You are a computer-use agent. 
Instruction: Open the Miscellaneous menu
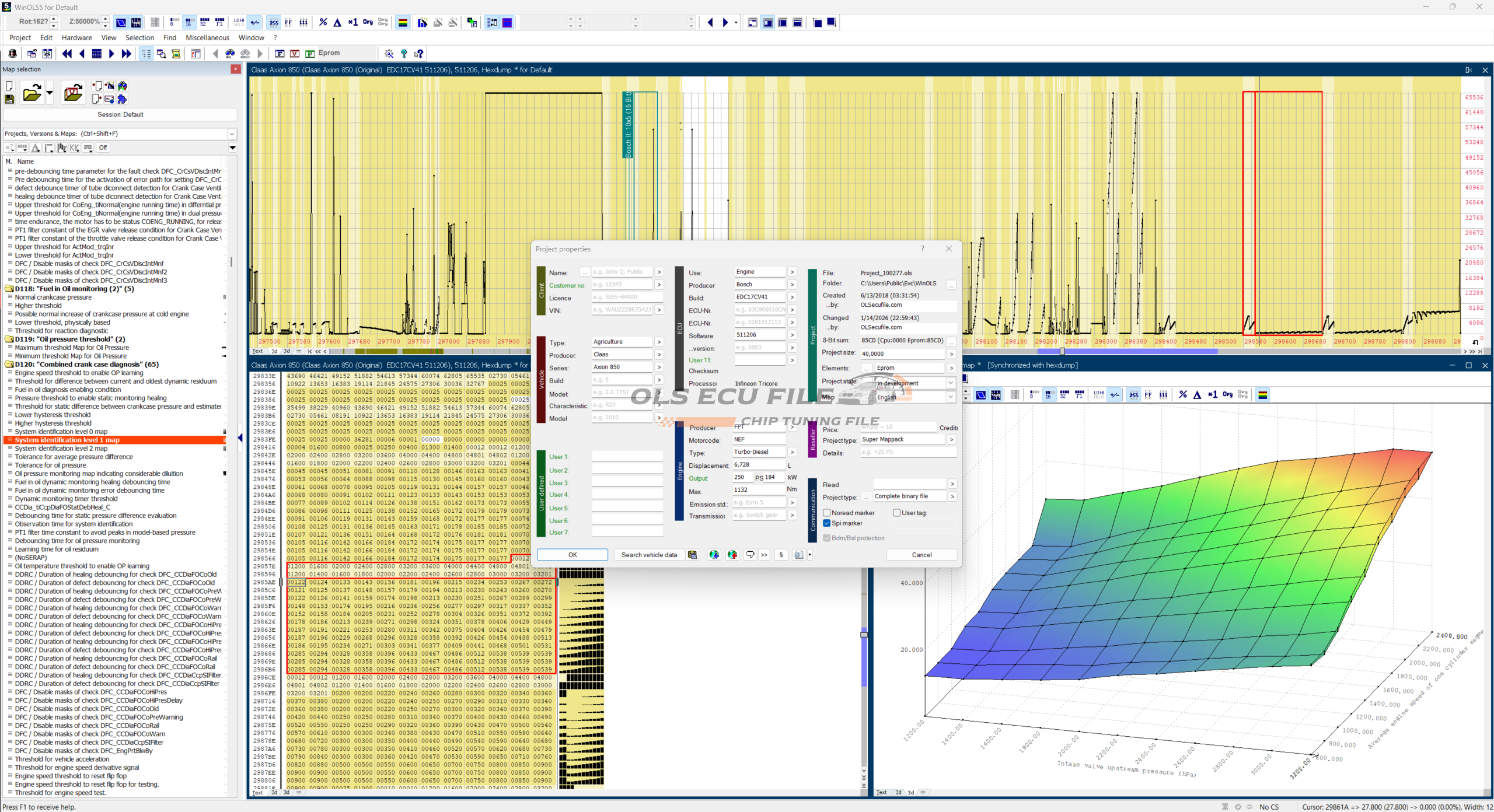207,37
